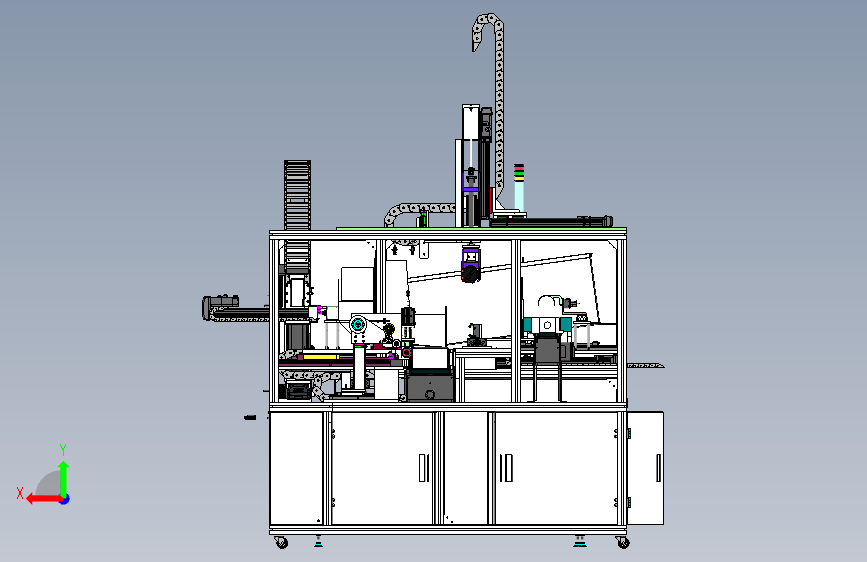Select the left cabinet door handle

point(424,468)
